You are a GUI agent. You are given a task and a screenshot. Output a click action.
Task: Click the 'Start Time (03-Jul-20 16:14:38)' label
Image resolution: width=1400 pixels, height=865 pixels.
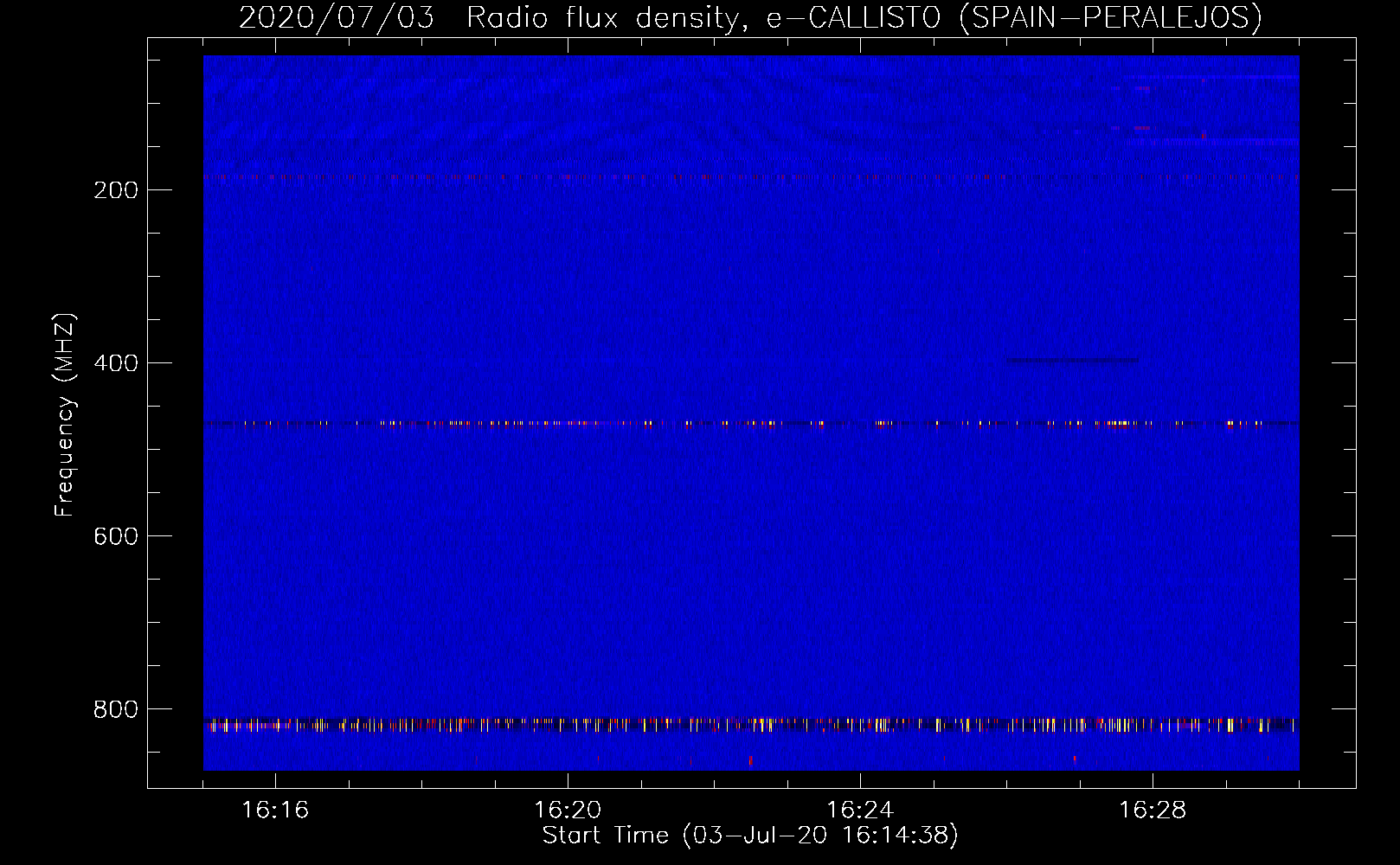[x=750, y=836]
